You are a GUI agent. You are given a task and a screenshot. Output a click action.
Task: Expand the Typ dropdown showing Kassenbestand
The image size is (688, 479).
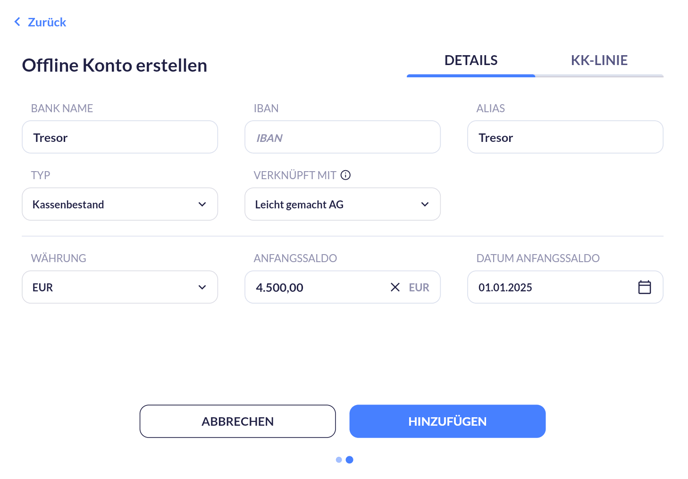coord(120,204)
